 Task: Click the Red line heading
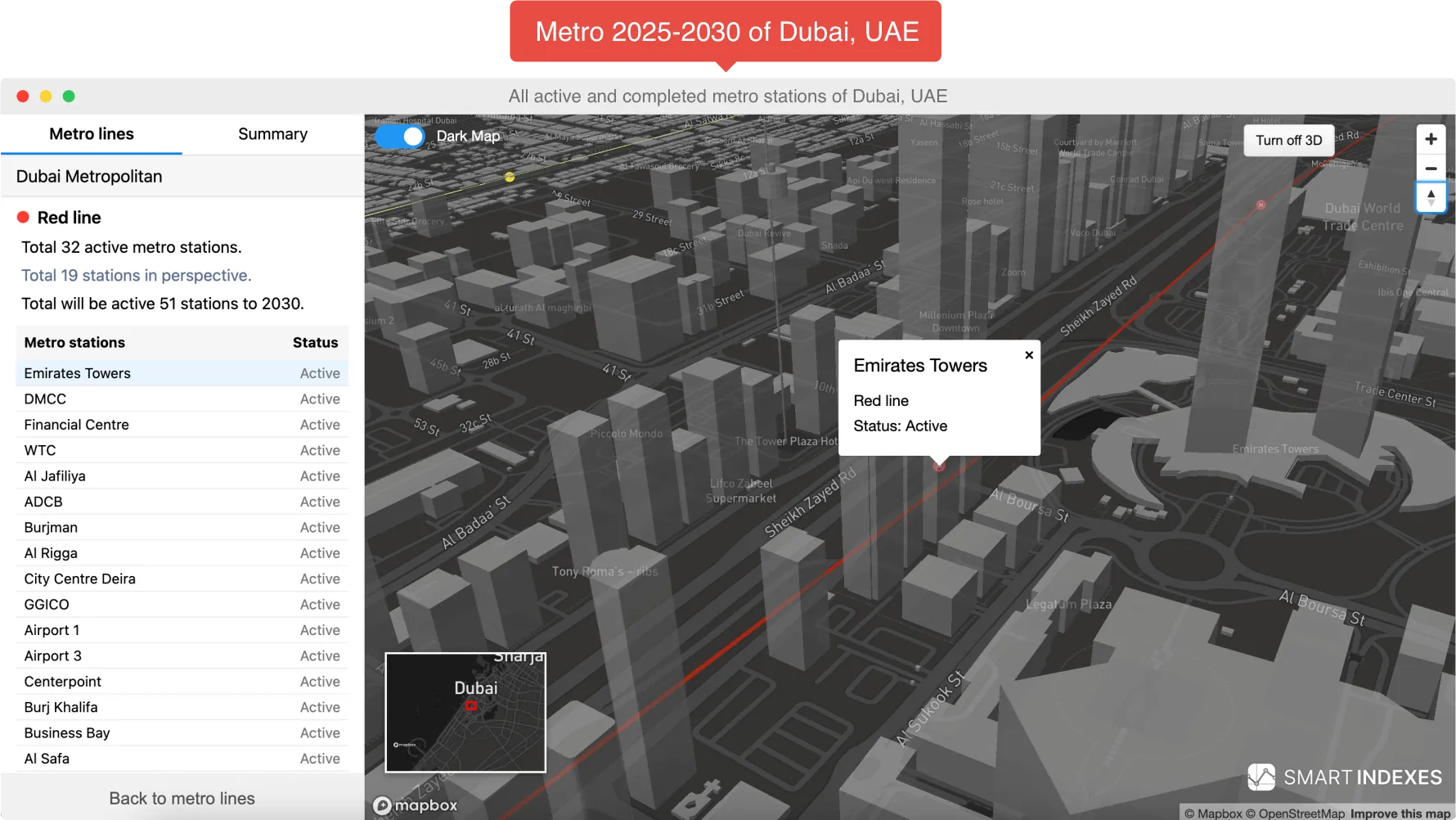69,218
